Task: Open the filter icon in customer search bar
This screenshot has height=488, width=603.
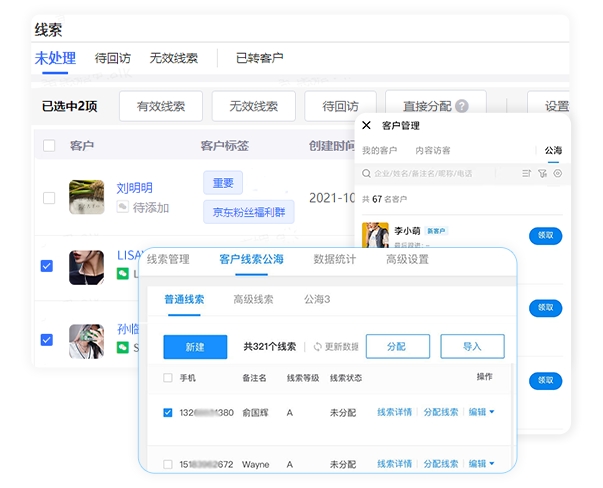Action: click(542, 173)
